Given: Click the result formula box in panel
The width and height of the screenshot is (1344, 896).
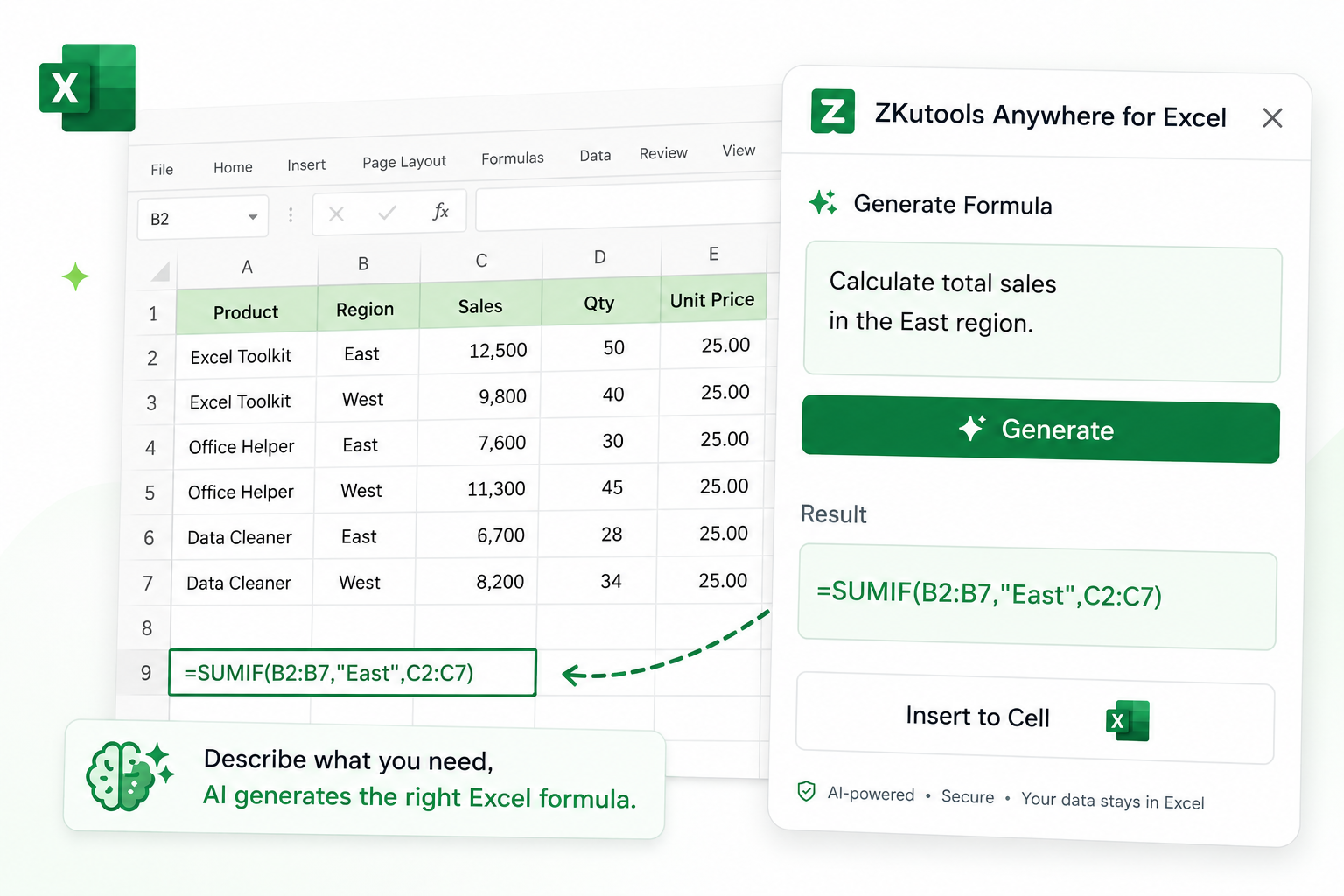Looking at the screenshot, I should tap(1038, 597).
